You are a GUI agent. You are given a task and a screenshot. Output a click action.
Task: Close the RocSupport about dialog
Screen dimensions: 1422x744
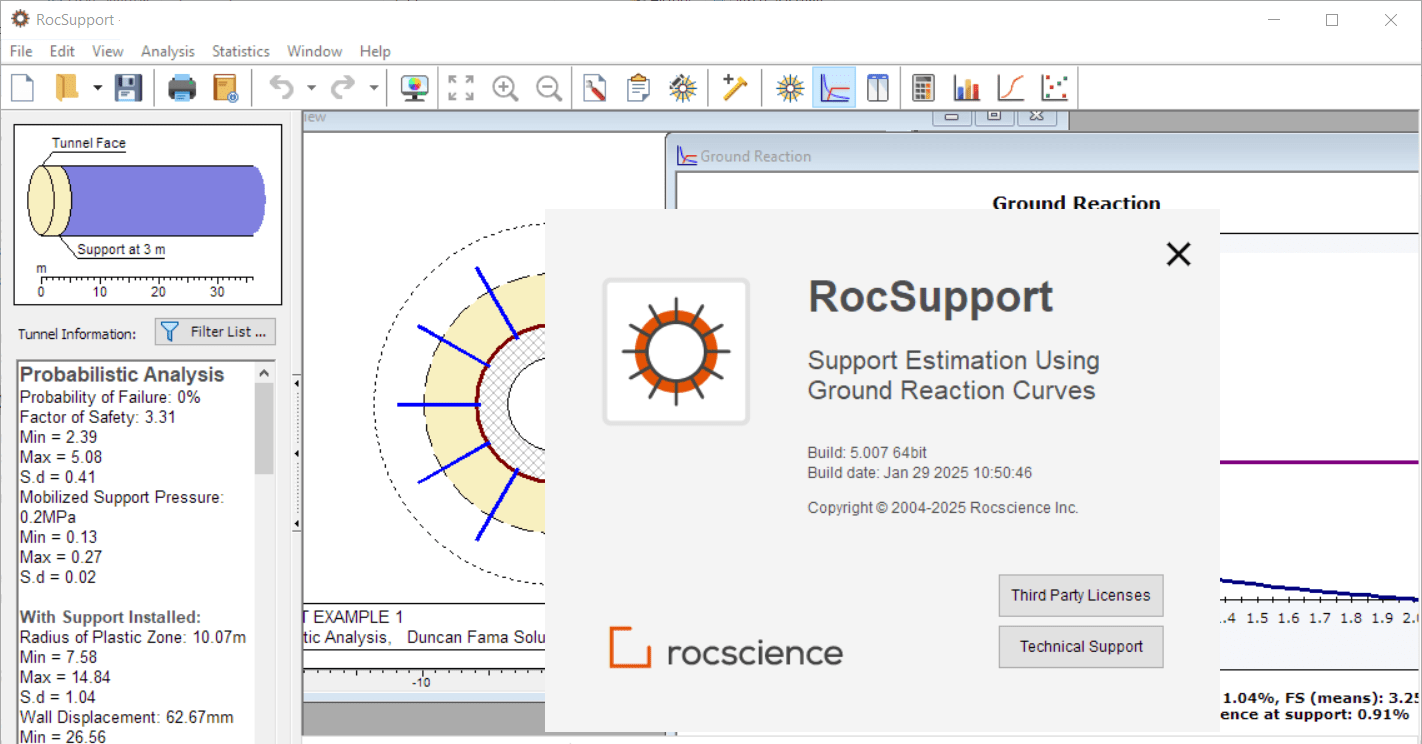[1179, 254]
